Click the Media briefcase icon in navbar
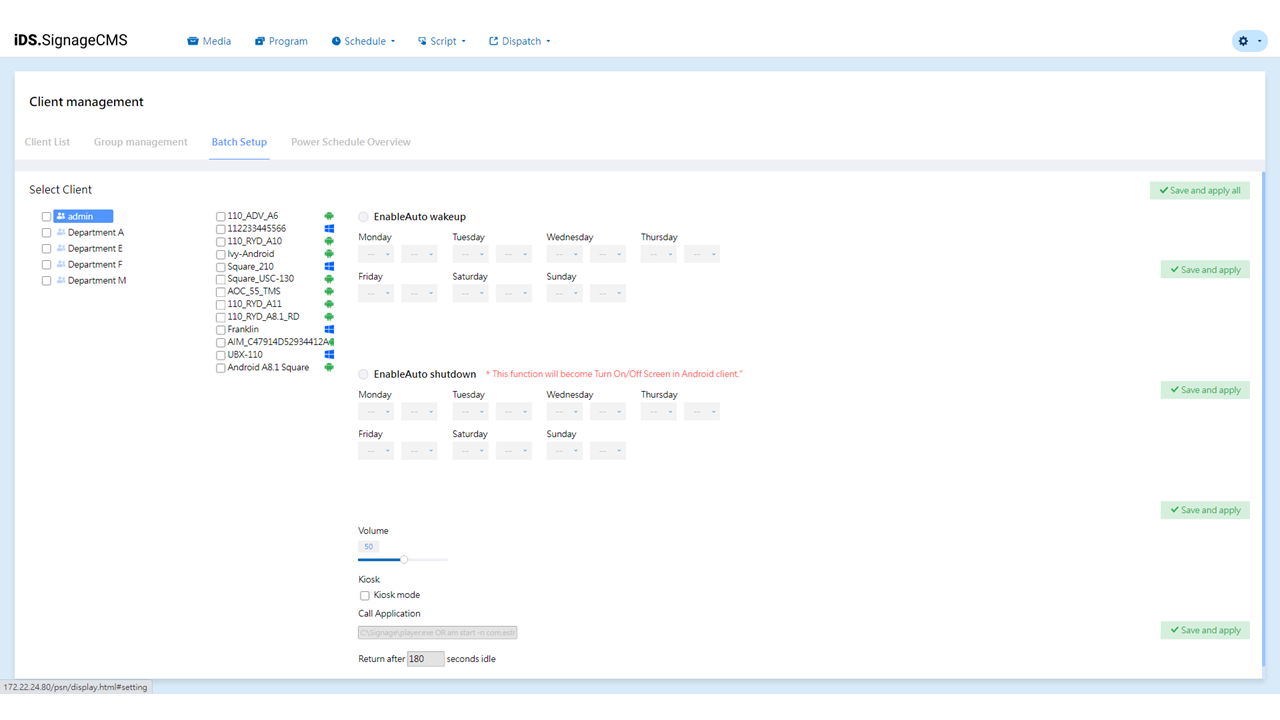The height and width of the screenshot is (720, 1280). 193,41
